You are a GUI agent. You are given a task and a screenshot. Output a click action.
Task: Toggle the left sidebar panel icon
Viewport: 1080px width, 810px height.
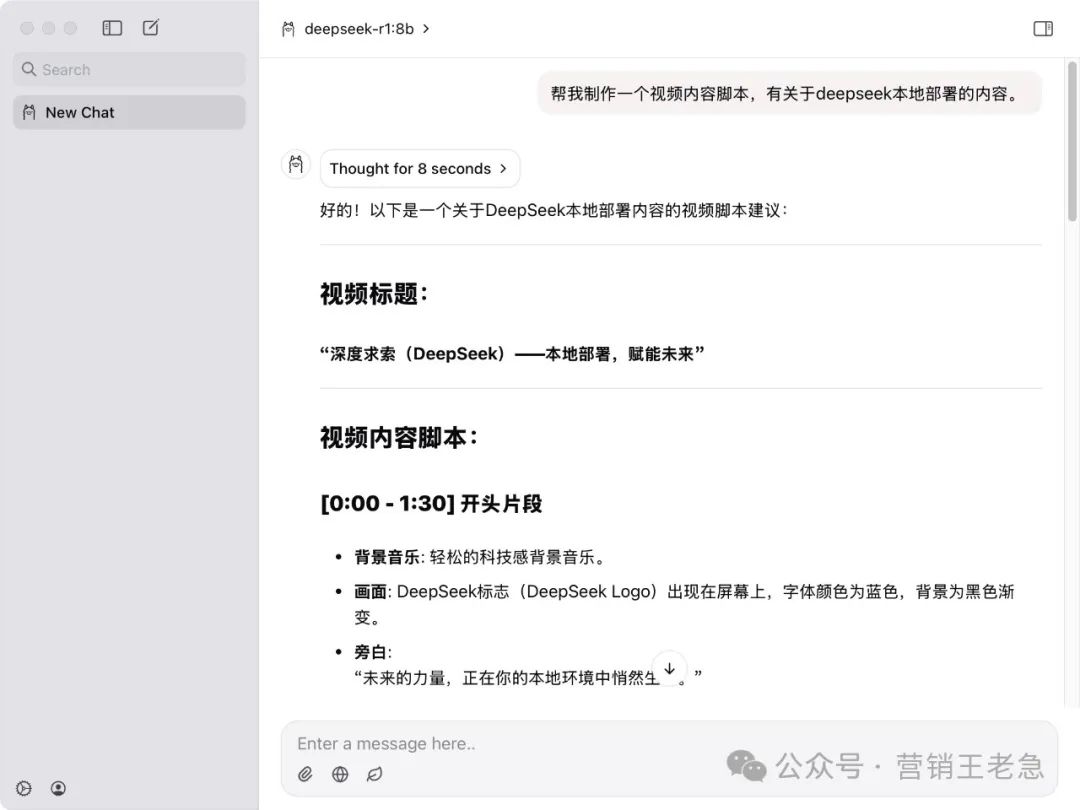click(x=112, y=28)
